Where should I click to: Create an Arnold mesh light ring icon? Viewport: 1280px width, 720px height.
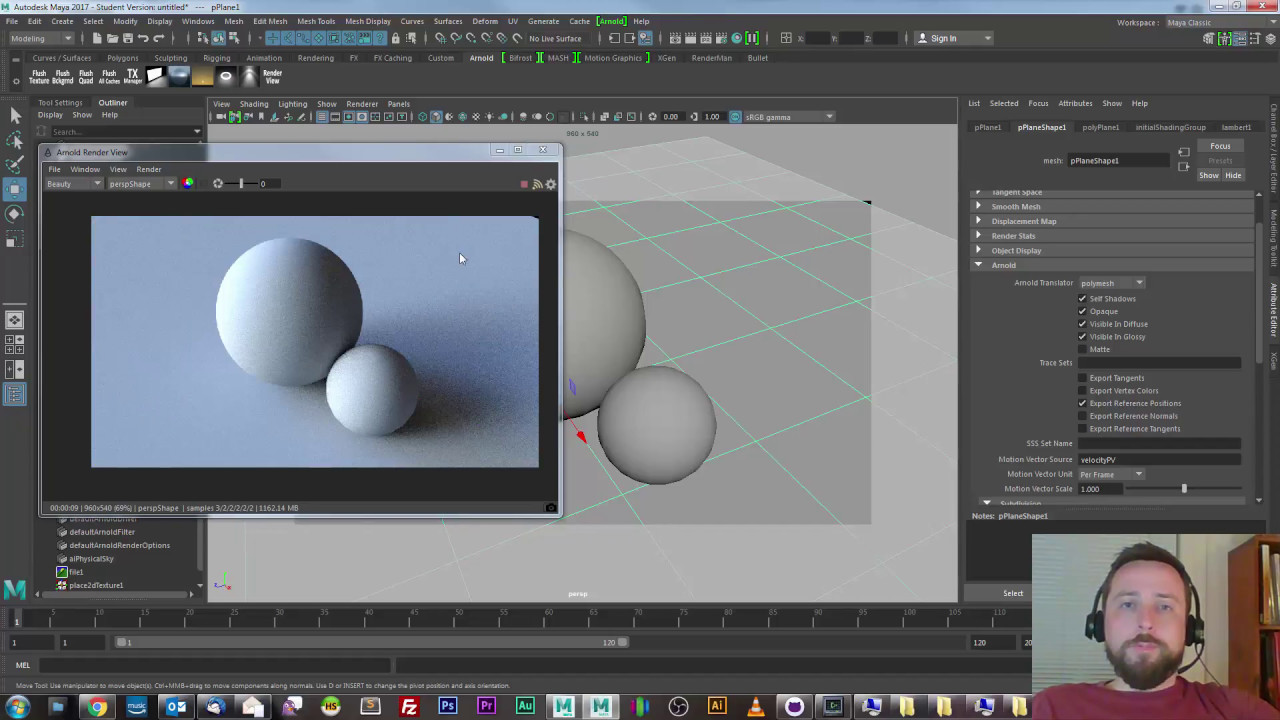tap(226, 77)
